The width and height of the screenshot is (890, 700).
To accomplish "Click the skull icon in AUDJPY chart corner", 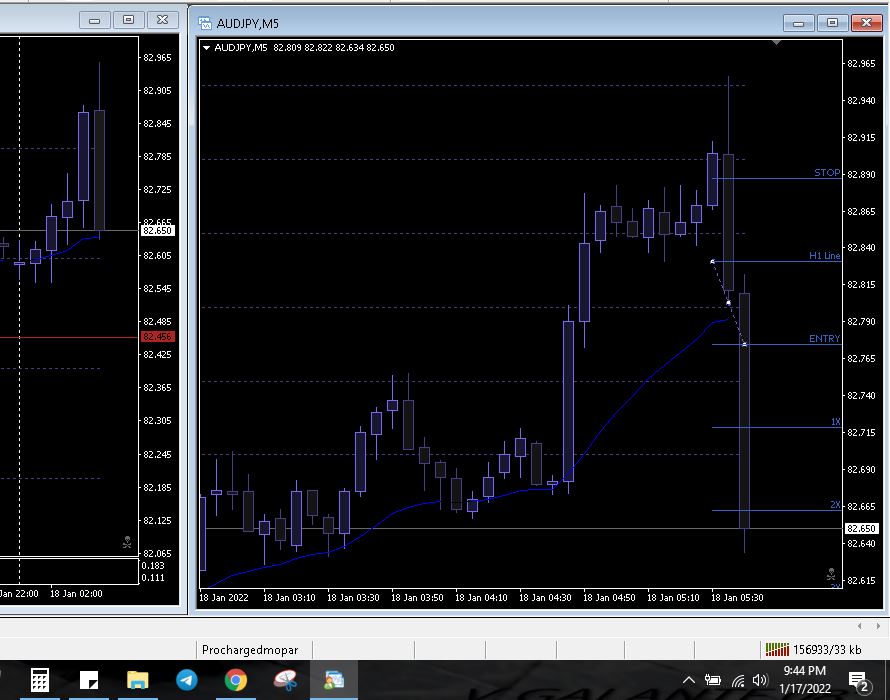I will 831,574.
